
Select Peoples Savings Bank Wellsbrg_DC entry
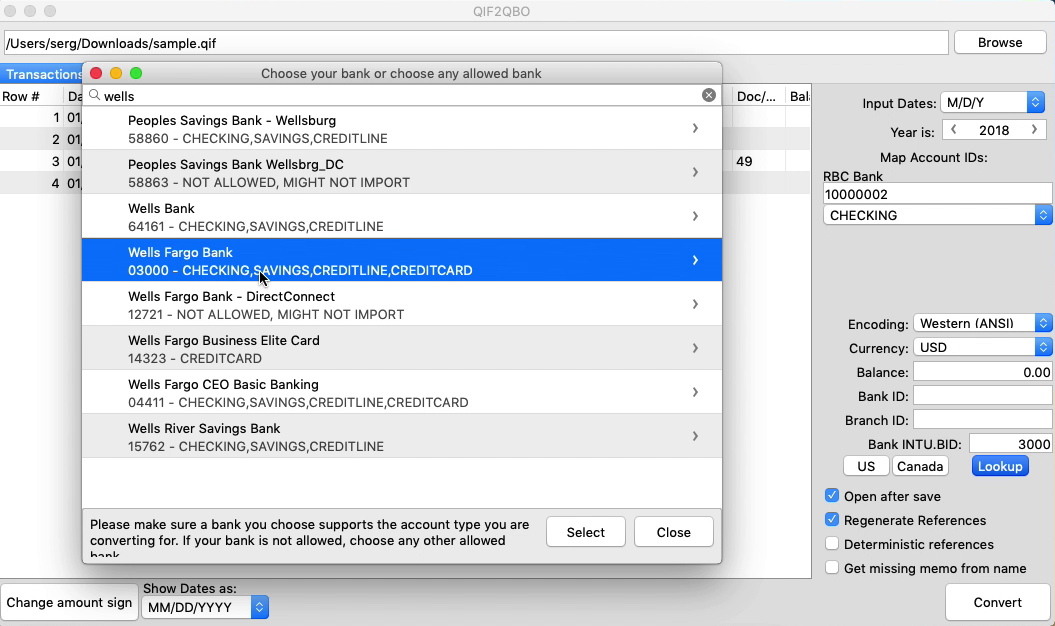click(x=402, y=172)
